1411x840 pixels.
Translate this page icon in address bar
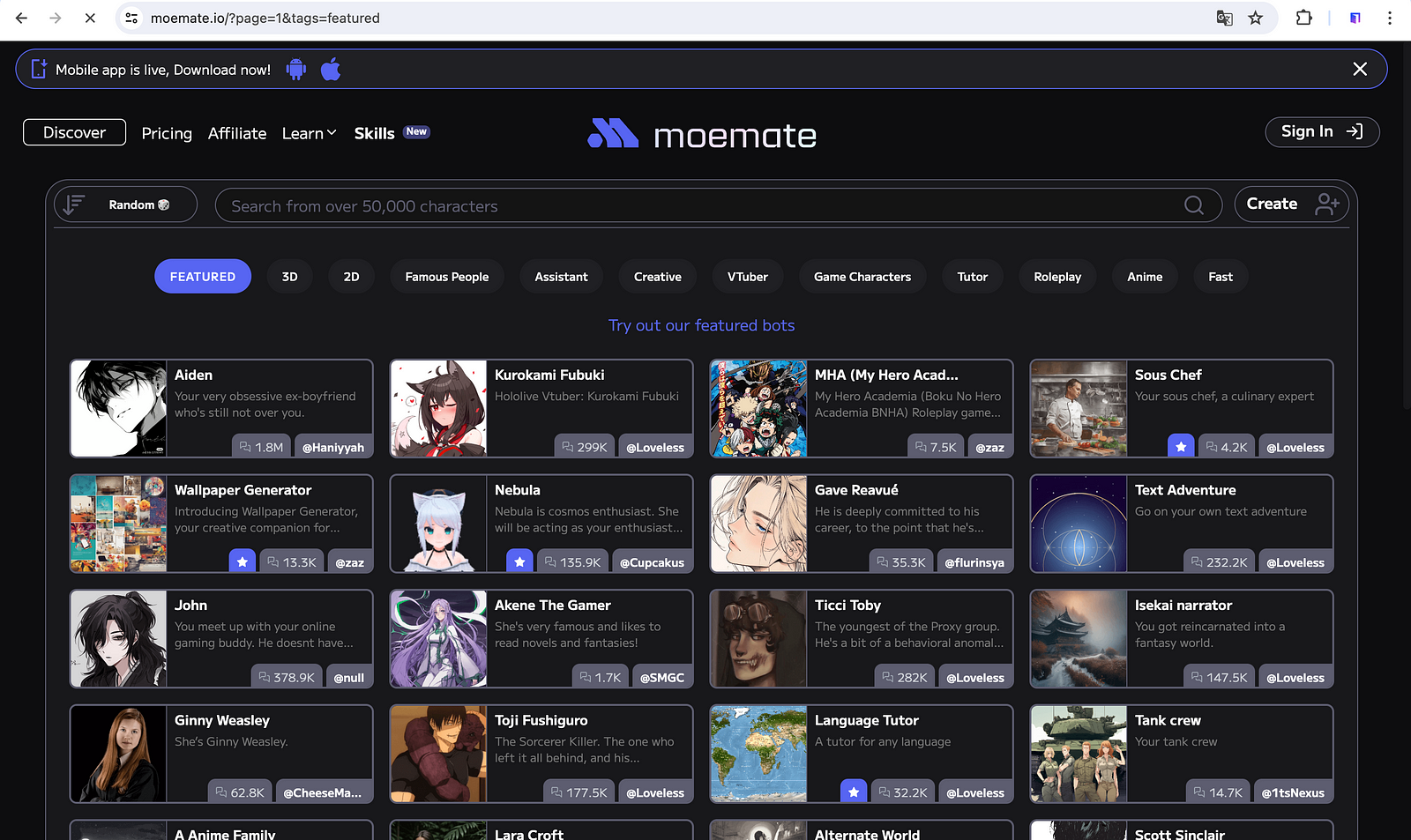[x=1224, y=18]
